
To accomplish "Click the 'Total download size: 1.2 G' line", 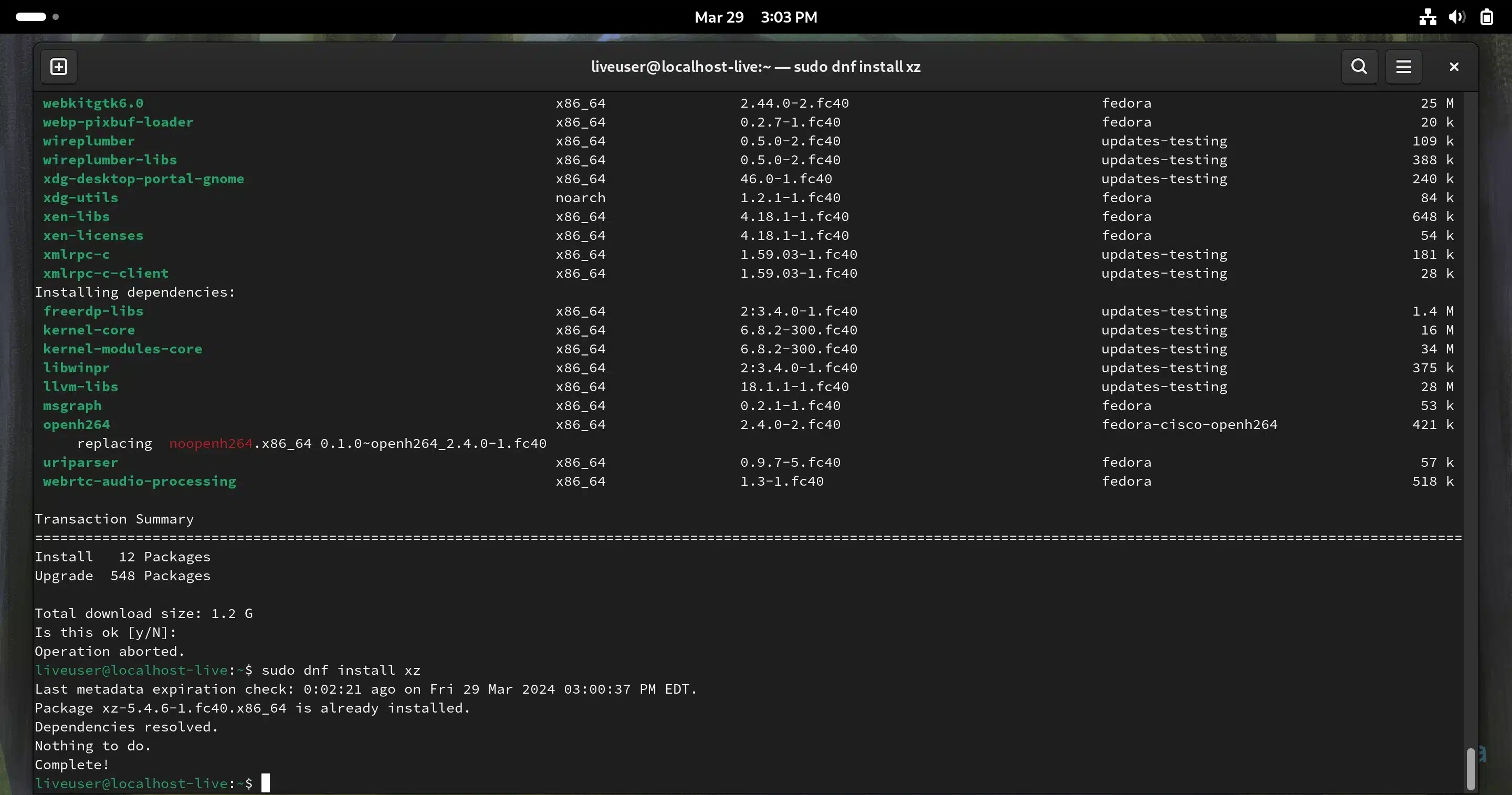I will [144, 613].
